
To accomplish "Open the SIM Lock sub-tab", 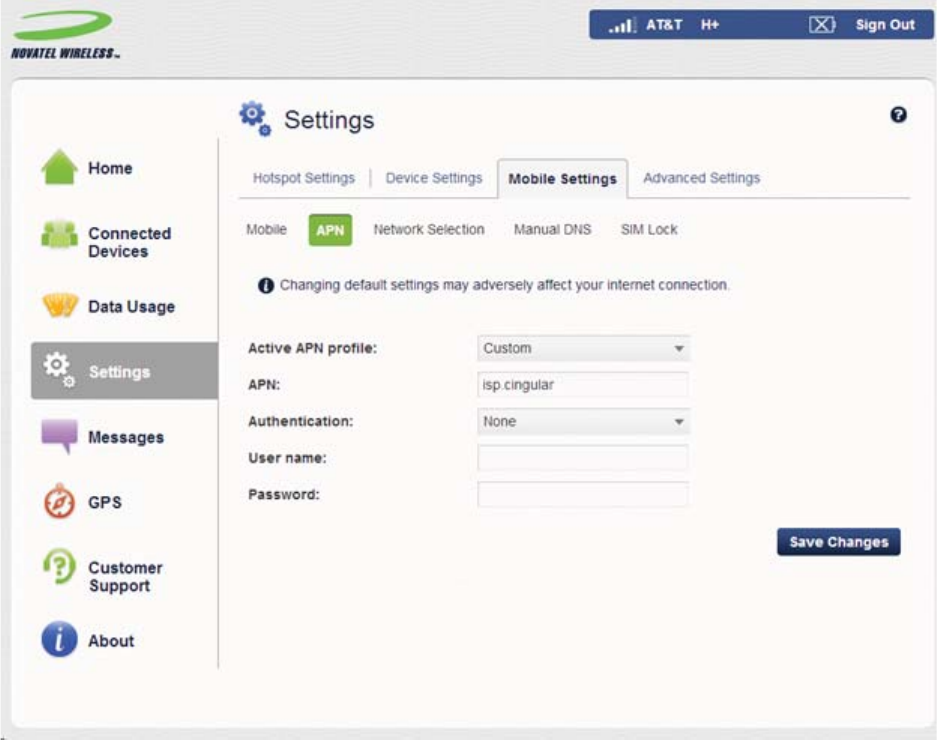I will pyautogui.click(x=649, y=230).
